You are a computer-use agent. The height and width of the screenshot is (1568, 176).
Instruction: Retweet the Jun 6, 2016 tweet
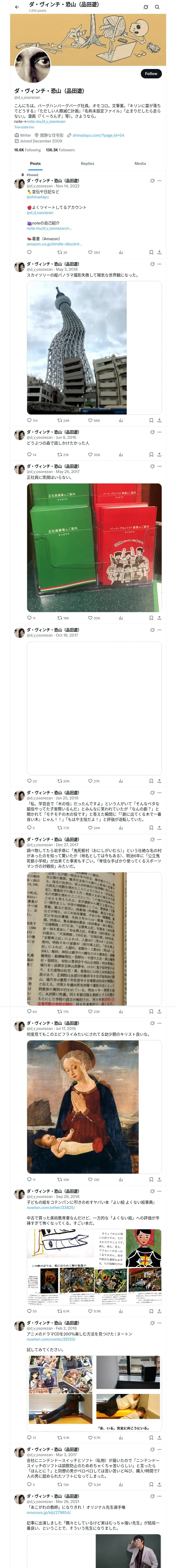pyautogui.click(x=59, y=455)
